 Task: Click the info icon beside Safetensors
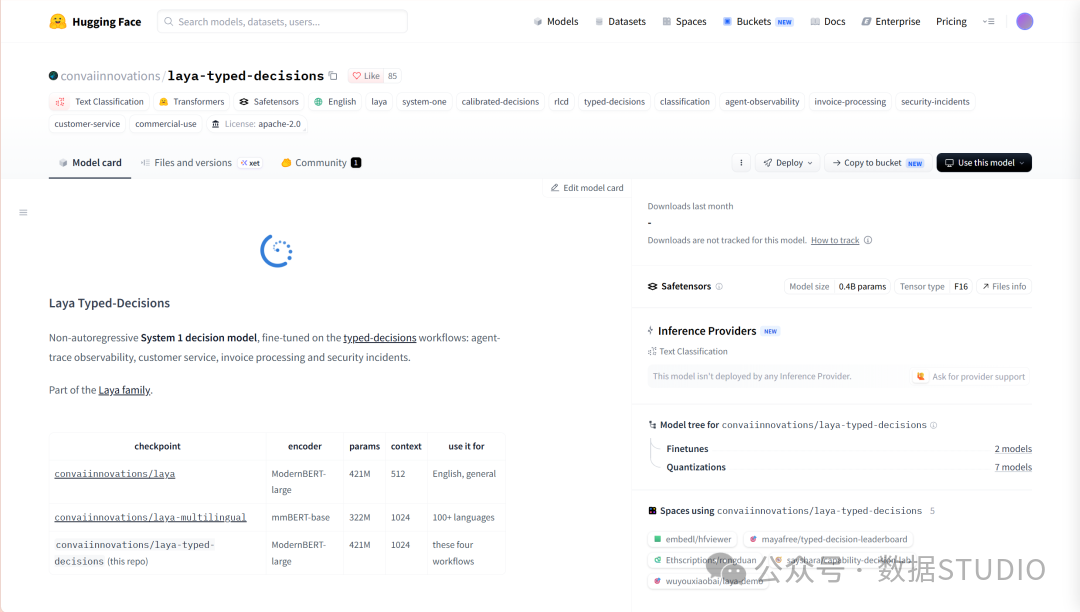(x=719, y=286)
